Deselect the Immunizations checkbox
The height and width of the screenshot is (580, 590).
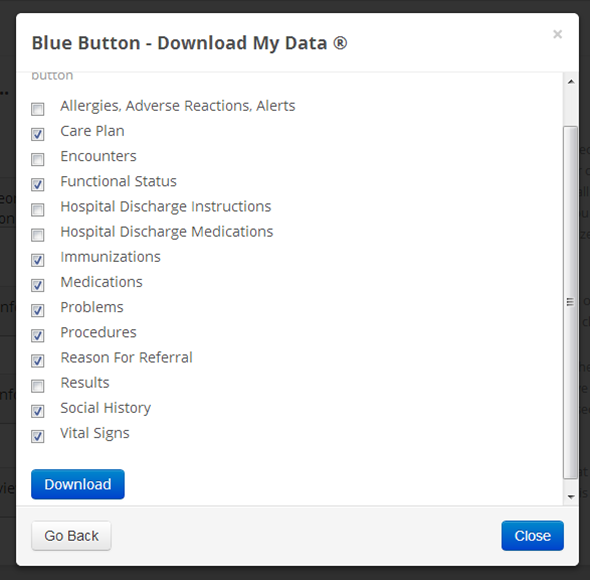click(x=38, y=260)
